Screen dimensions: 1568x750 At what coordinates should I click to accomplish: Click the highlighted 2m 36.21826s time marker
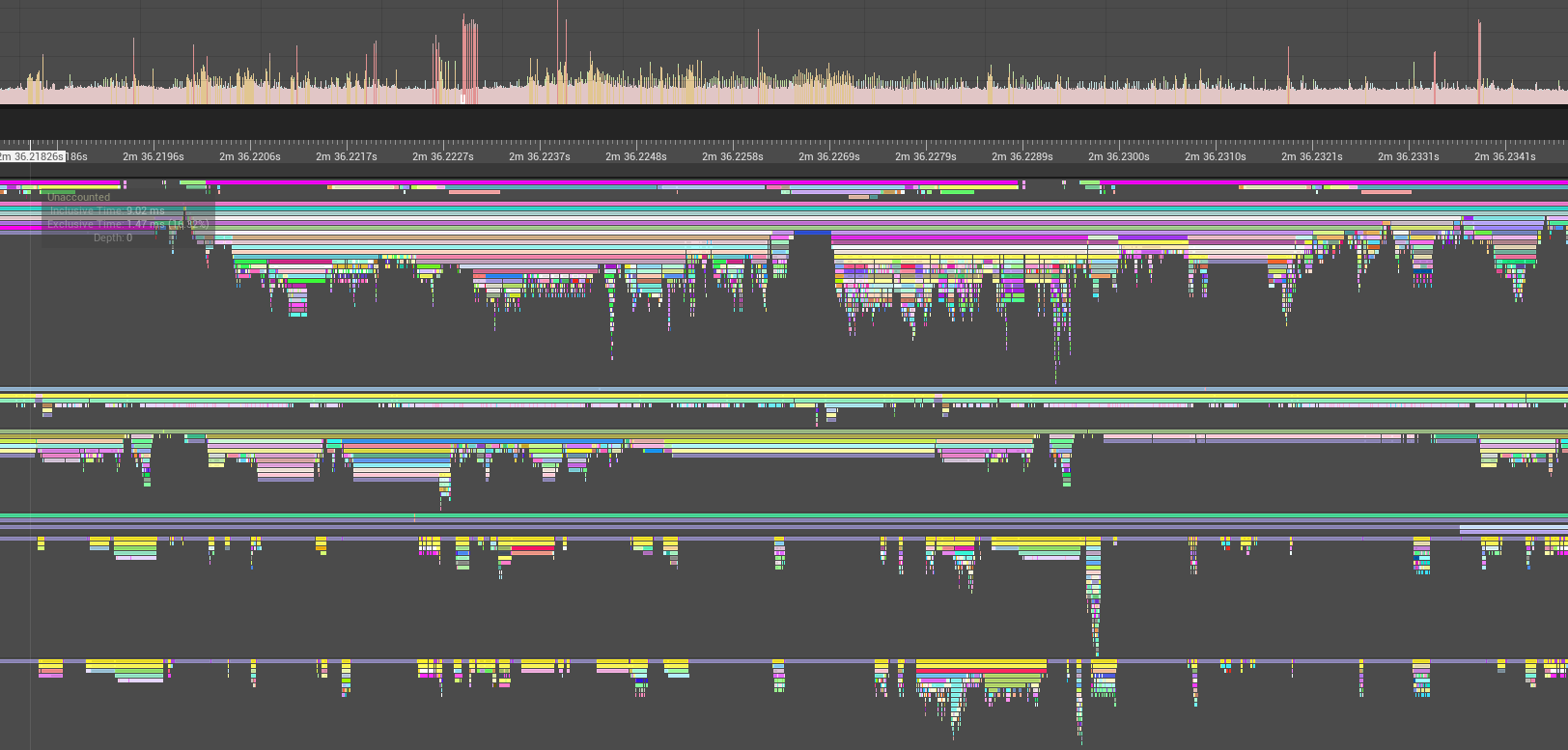(32, 156)
